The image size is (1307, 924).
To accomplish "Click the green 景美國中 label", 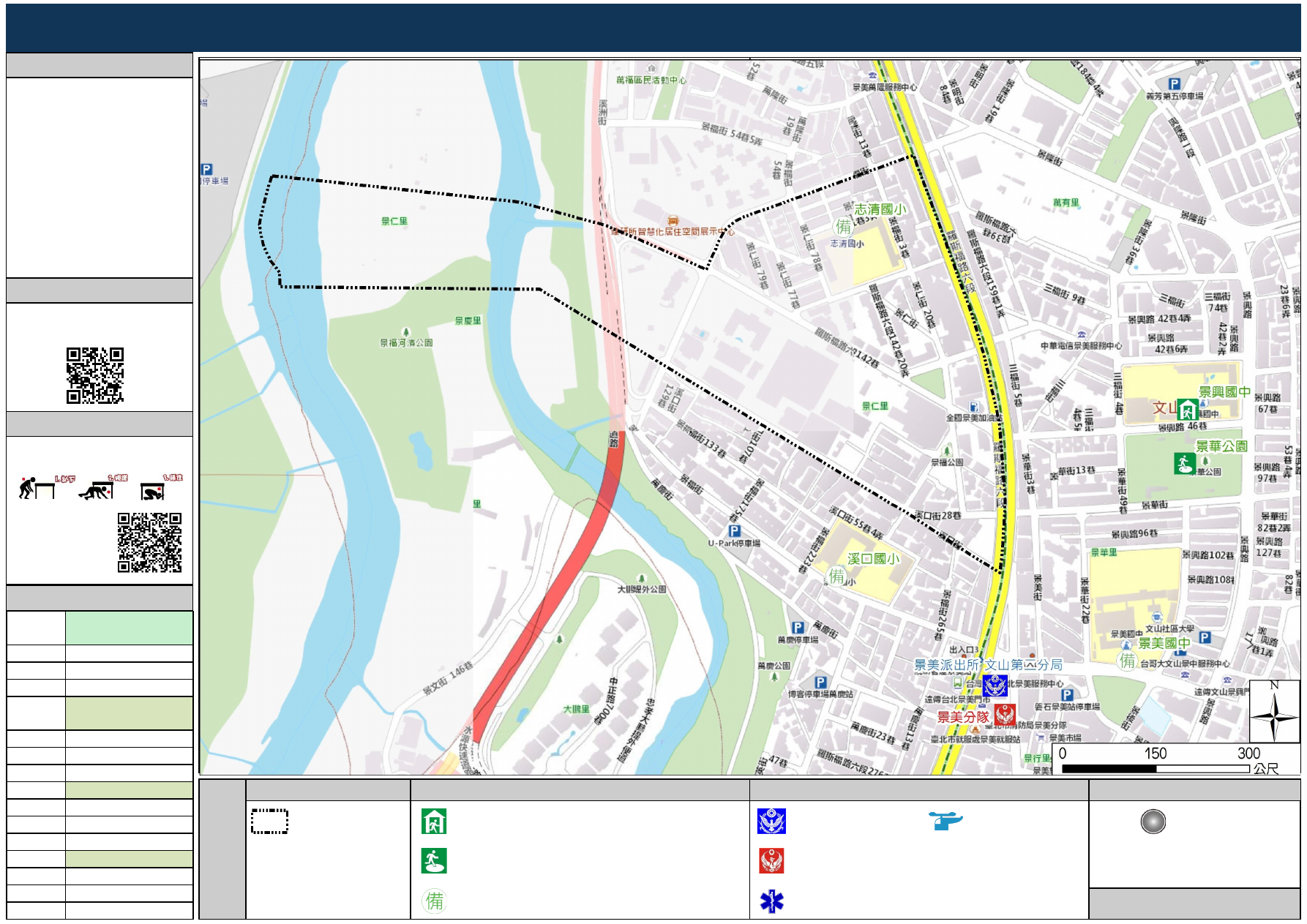I will pyautogui.click(x=1164, y=643).
